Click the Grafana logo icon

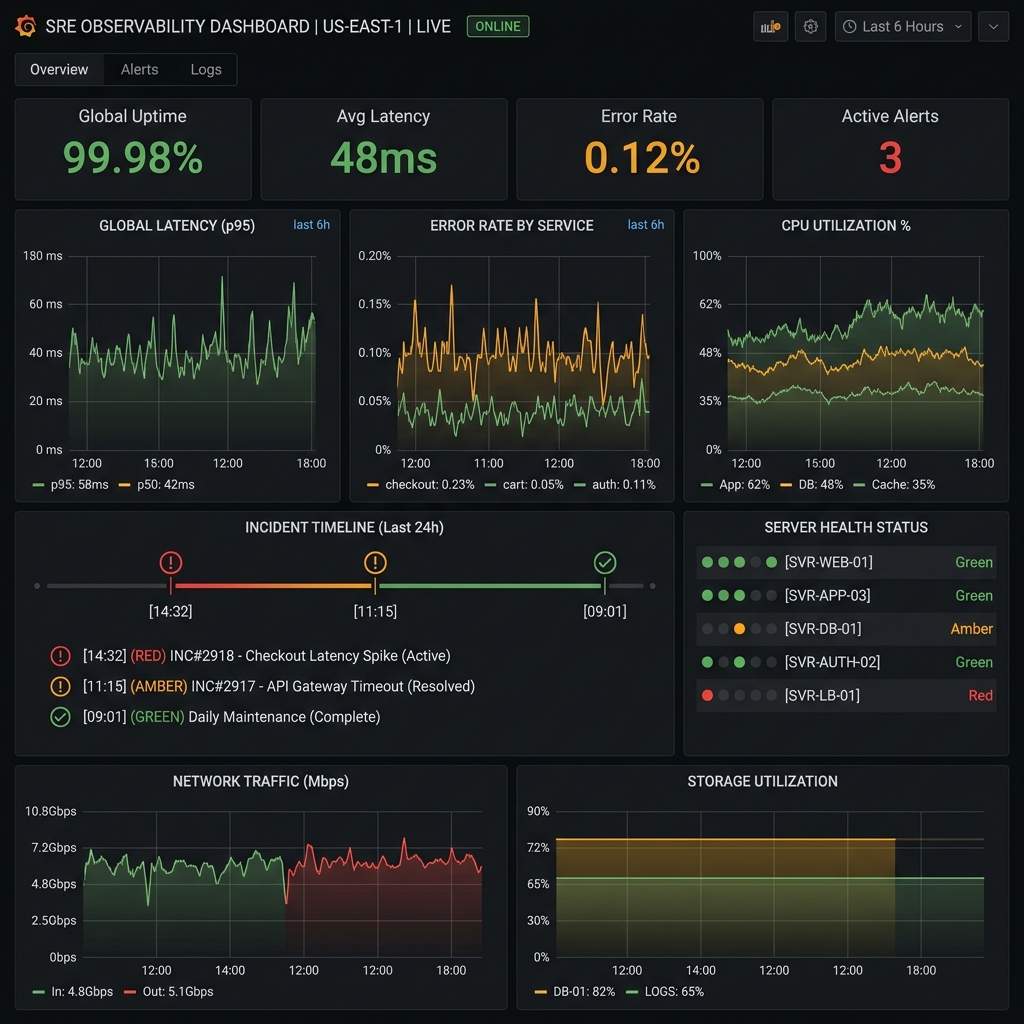click(26, 26)
